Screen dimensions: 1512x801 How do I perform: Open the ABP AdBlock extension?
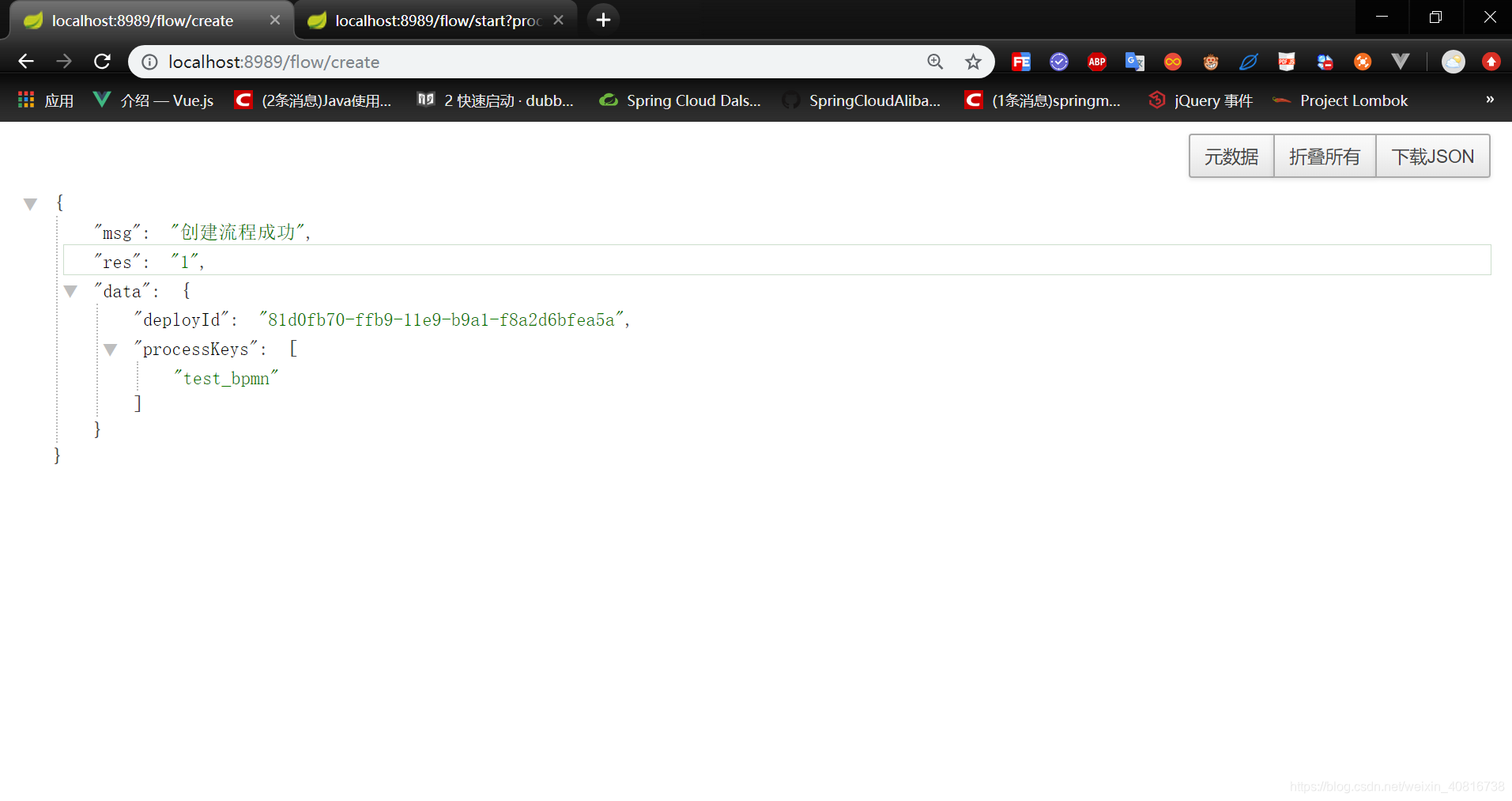[x=1097, y=62]
